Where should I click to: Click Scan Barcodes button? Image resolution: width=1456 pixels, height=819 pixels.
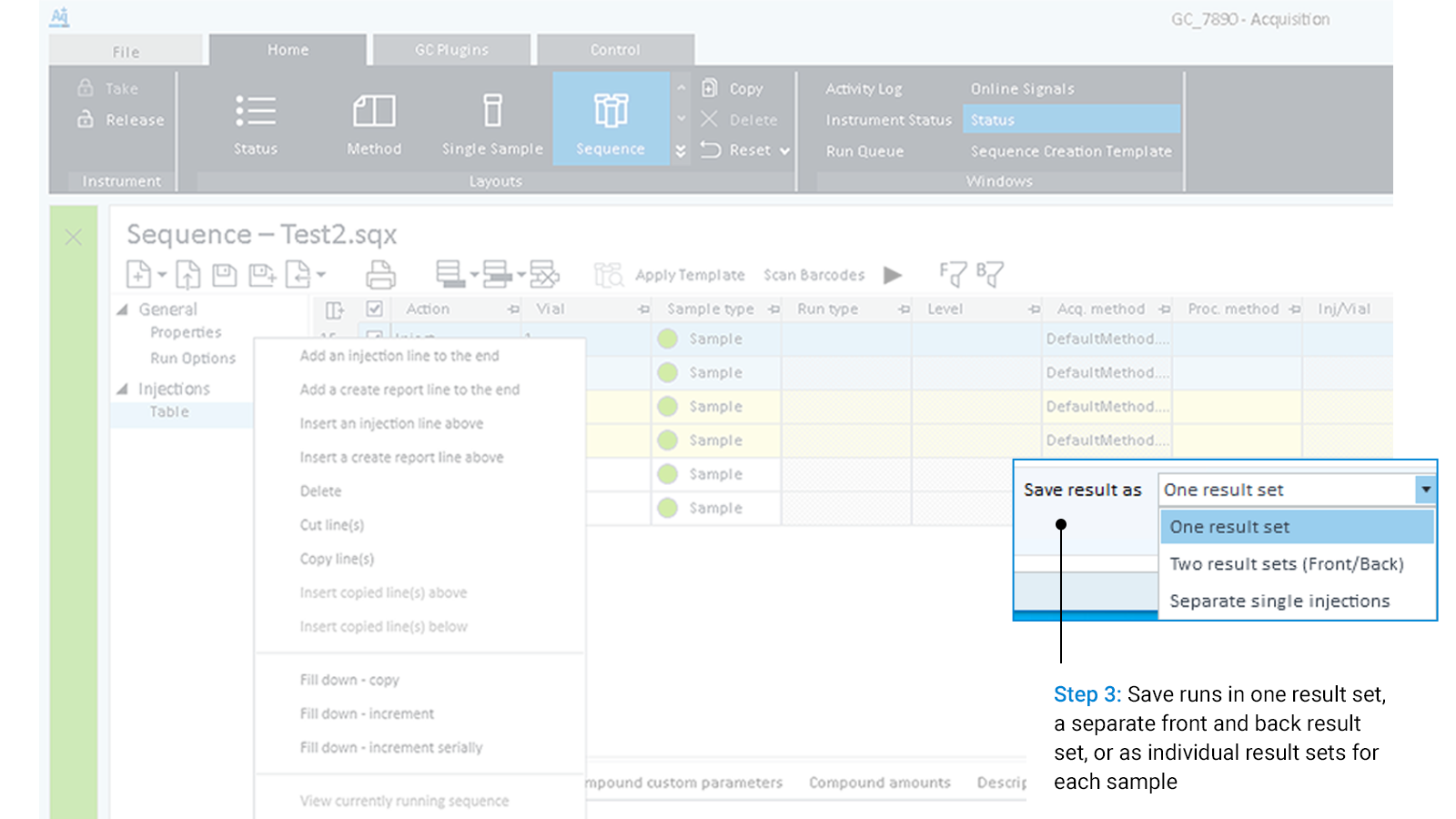click(814, 275)
